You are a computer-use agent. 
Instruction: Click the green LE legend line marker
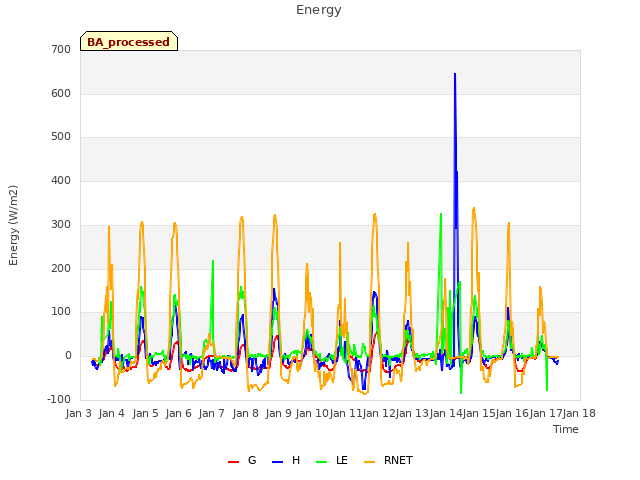(322, 462)
